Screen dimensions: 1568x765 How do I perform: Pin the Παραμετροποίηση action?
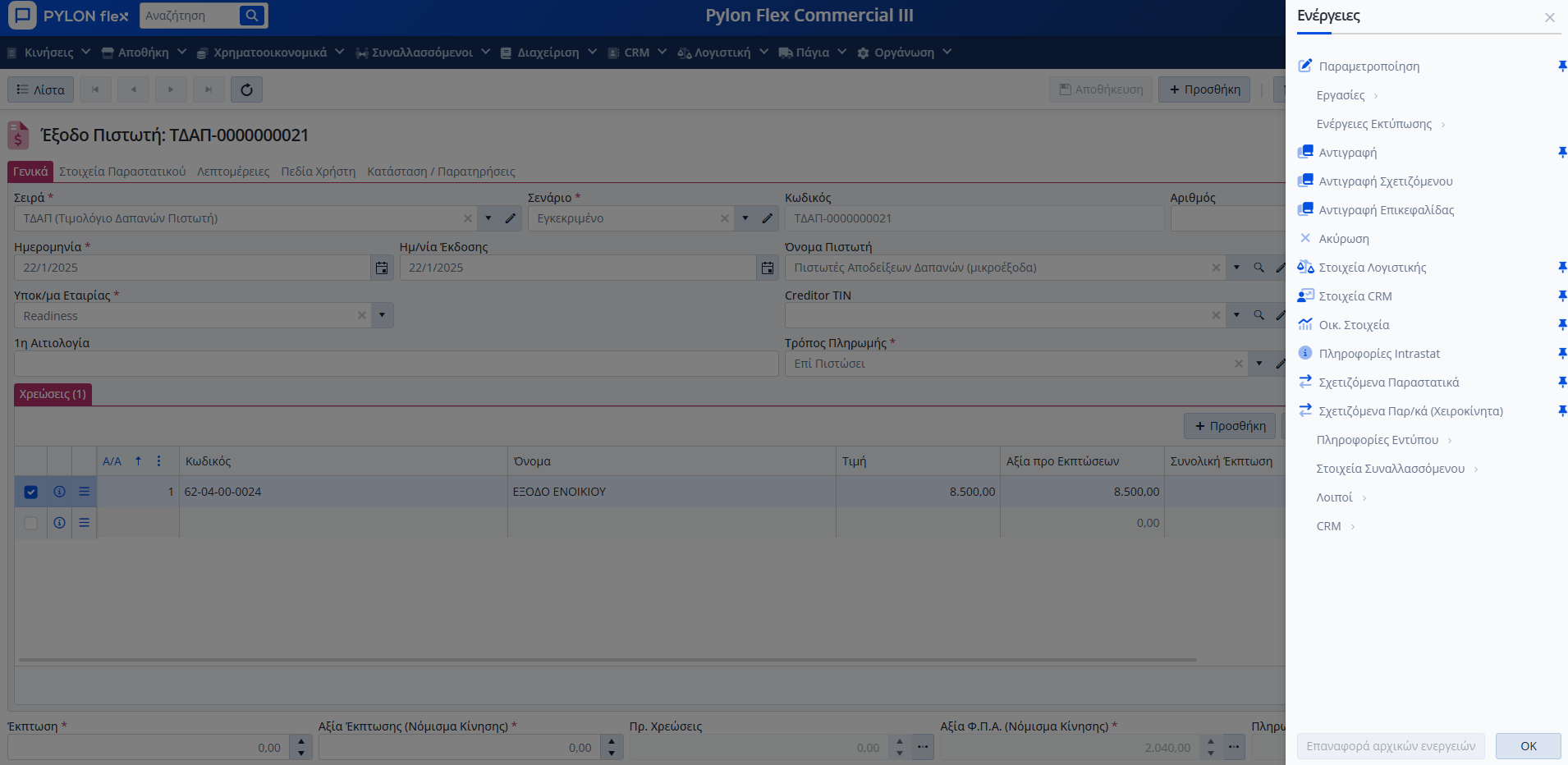tap(1562, 66)
